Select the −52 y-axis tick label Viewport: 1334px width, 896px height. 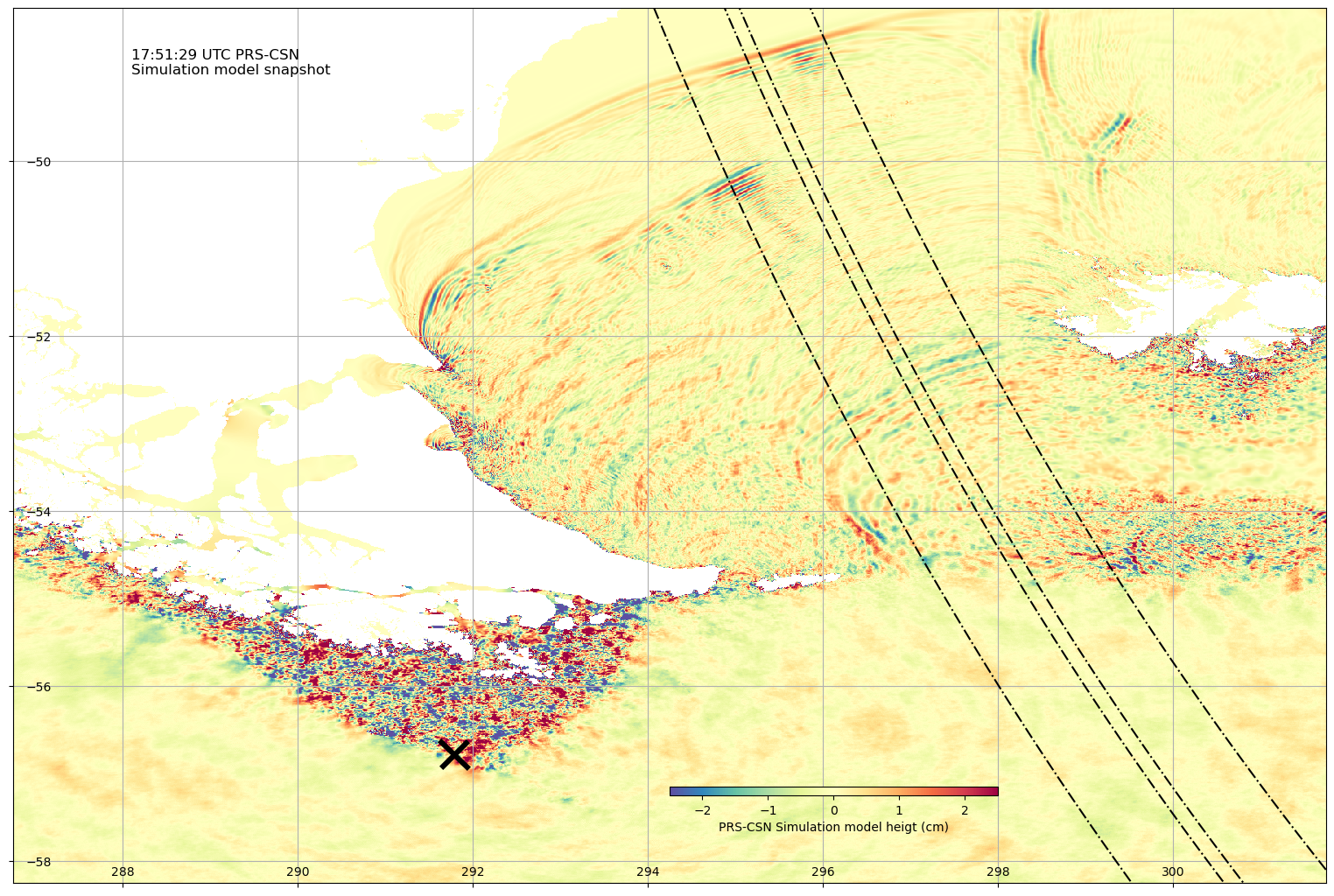pos(39,337)
